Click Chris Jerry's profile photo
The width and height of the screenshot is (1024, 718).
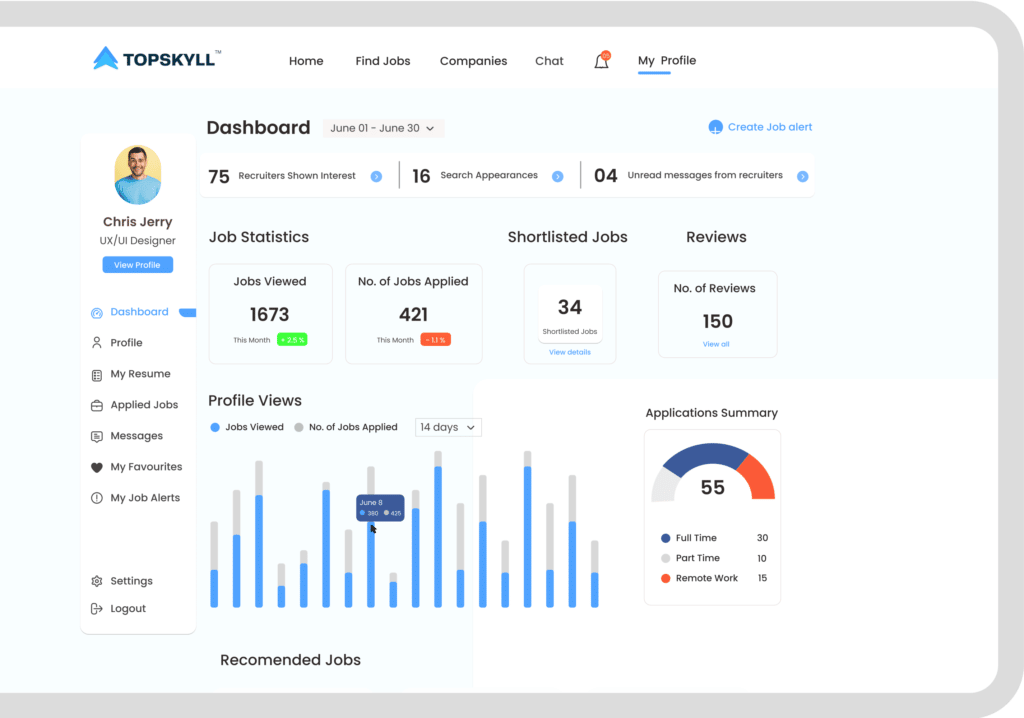(138, 175)
